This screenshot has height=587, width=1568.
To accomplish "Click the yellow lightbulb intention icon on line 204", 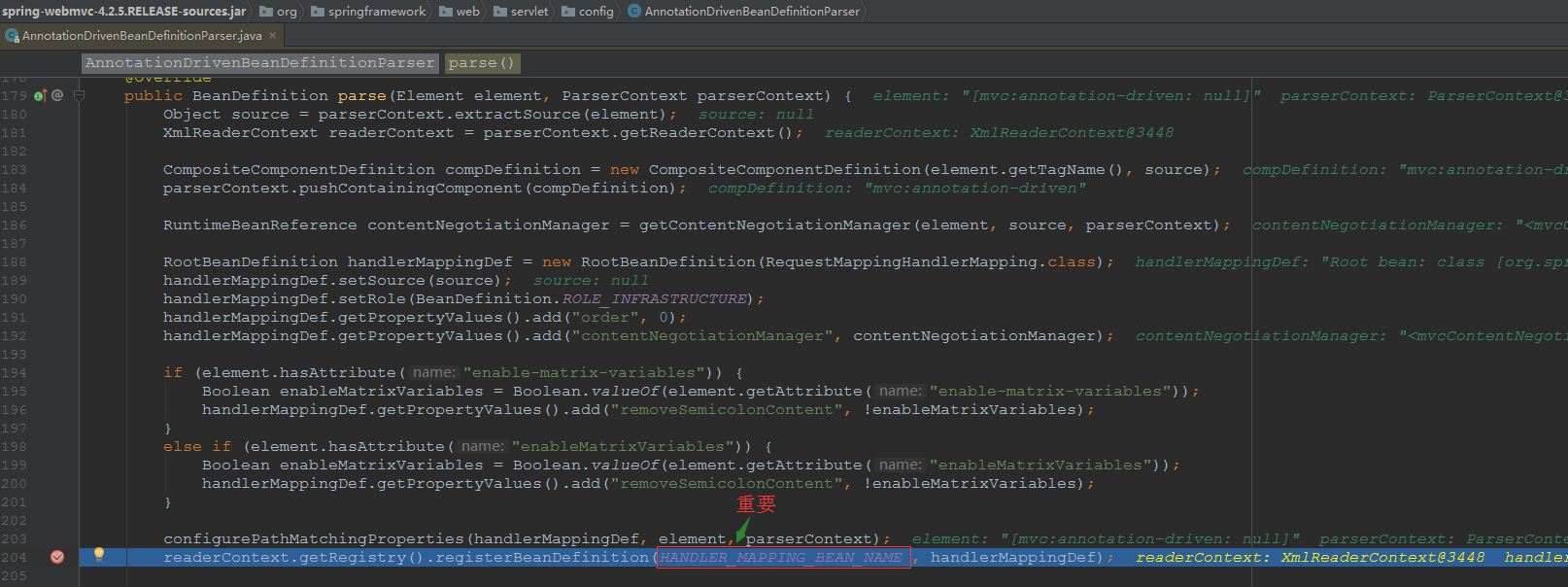I will coord(98,555).
